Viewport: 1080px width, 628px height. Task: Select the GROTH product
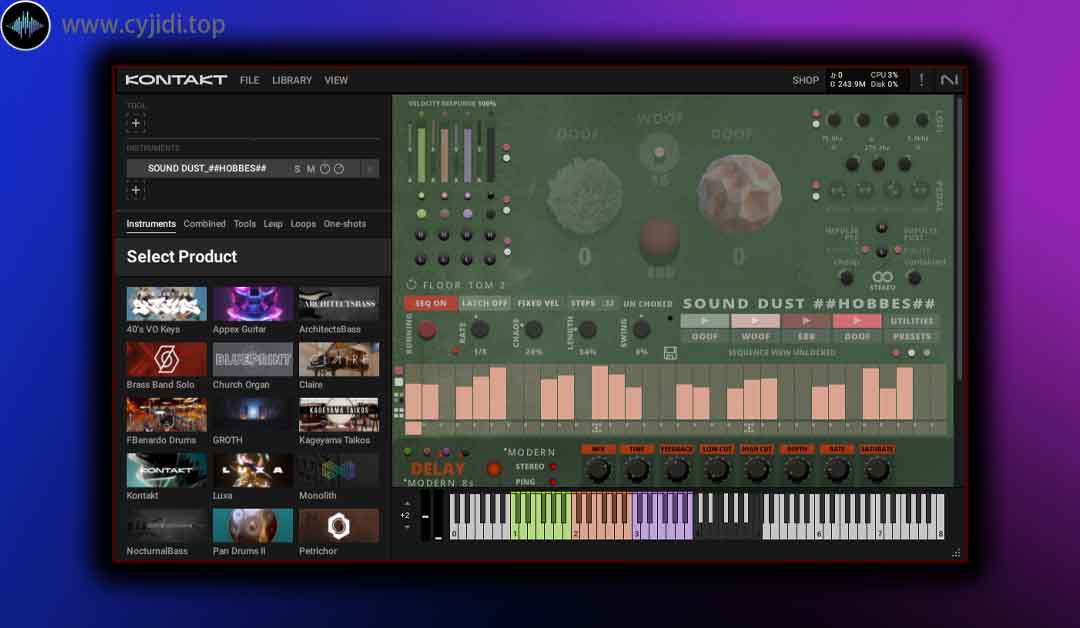click(252, 421)
